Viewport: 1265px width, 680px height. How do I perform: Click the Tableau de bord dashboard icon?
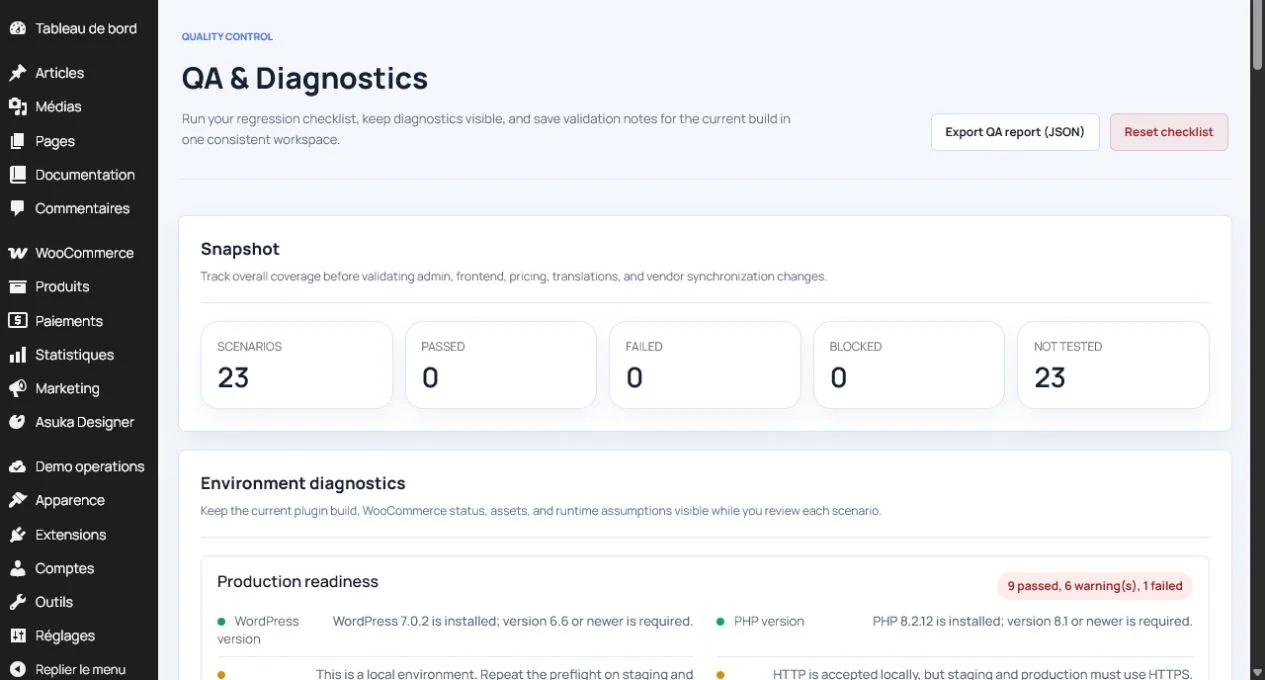[x=17, y=28]
